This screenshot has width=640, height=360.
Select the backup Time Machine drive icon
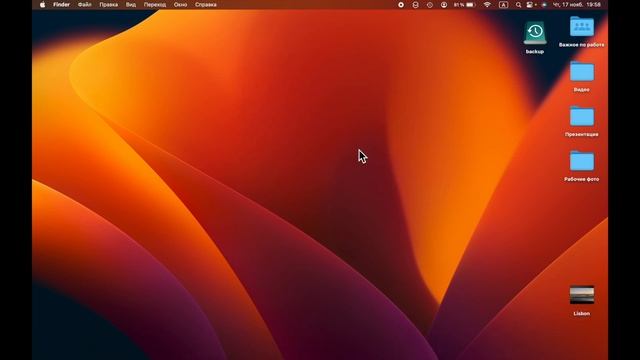[x=535, y=33]
